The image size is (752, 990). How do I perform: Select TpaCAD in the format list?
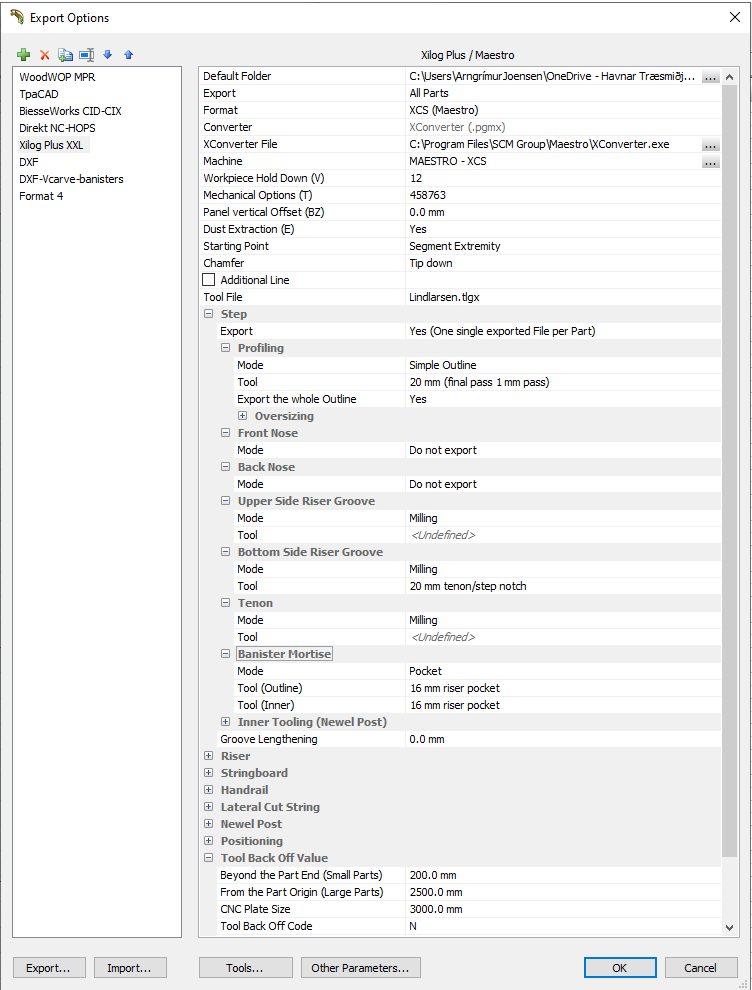pos(39,94)
